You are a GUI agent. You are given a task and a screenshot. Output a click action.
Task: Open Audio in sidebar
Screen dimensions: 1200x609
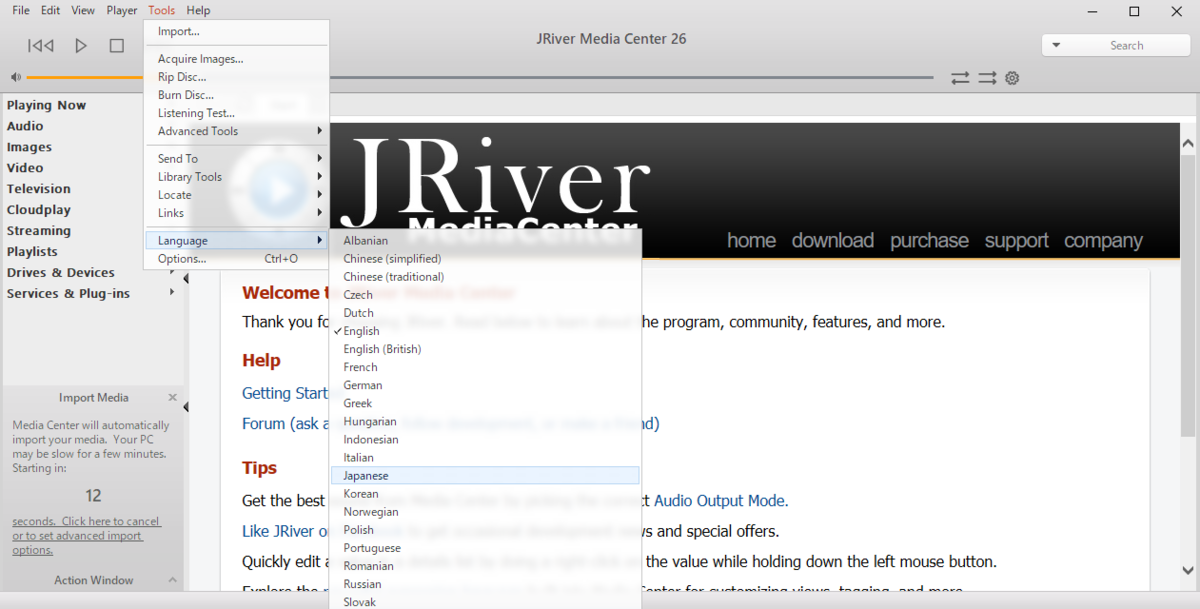[25, 126]
